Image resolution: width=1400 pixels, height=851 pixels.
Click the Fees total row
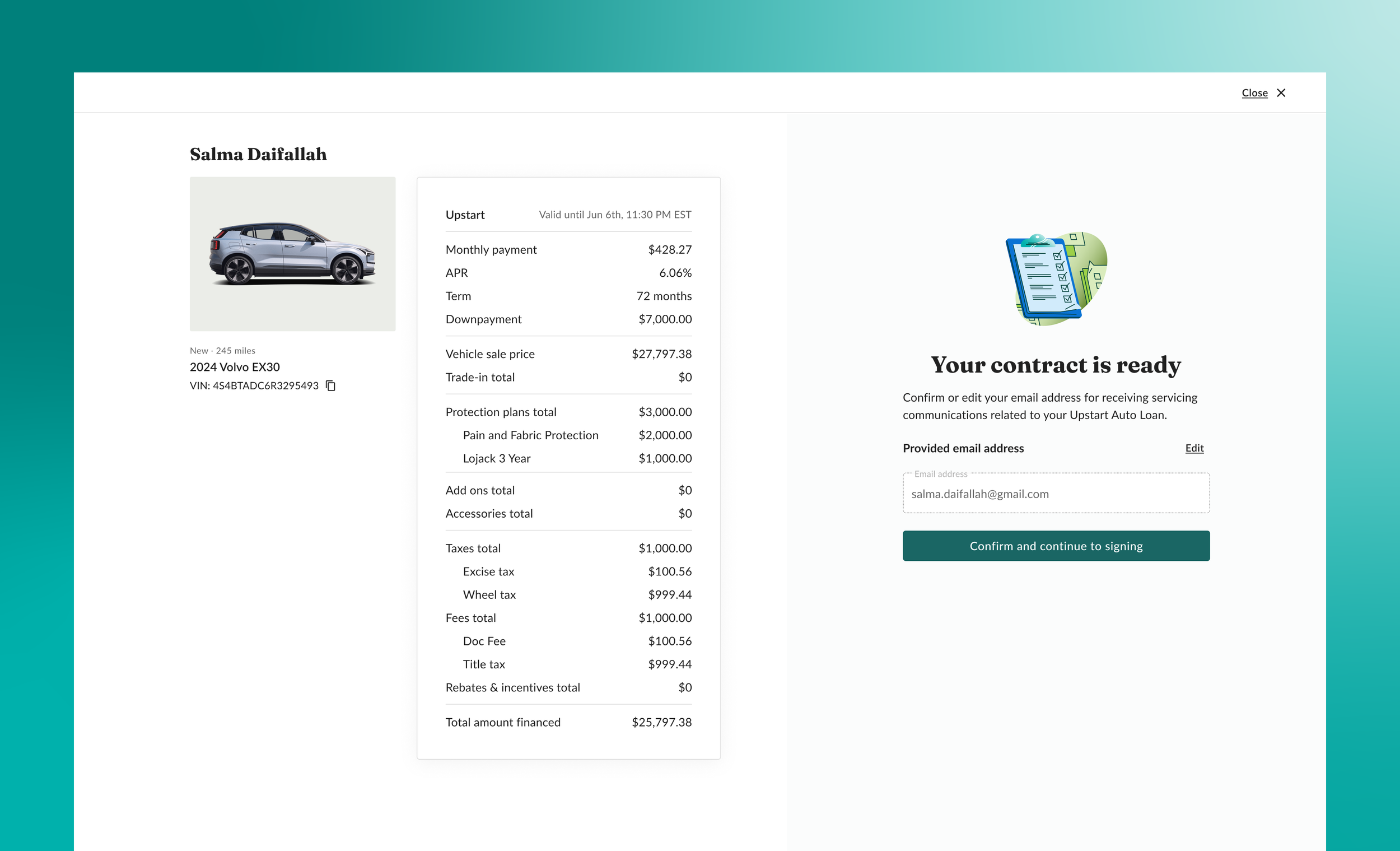568,618
